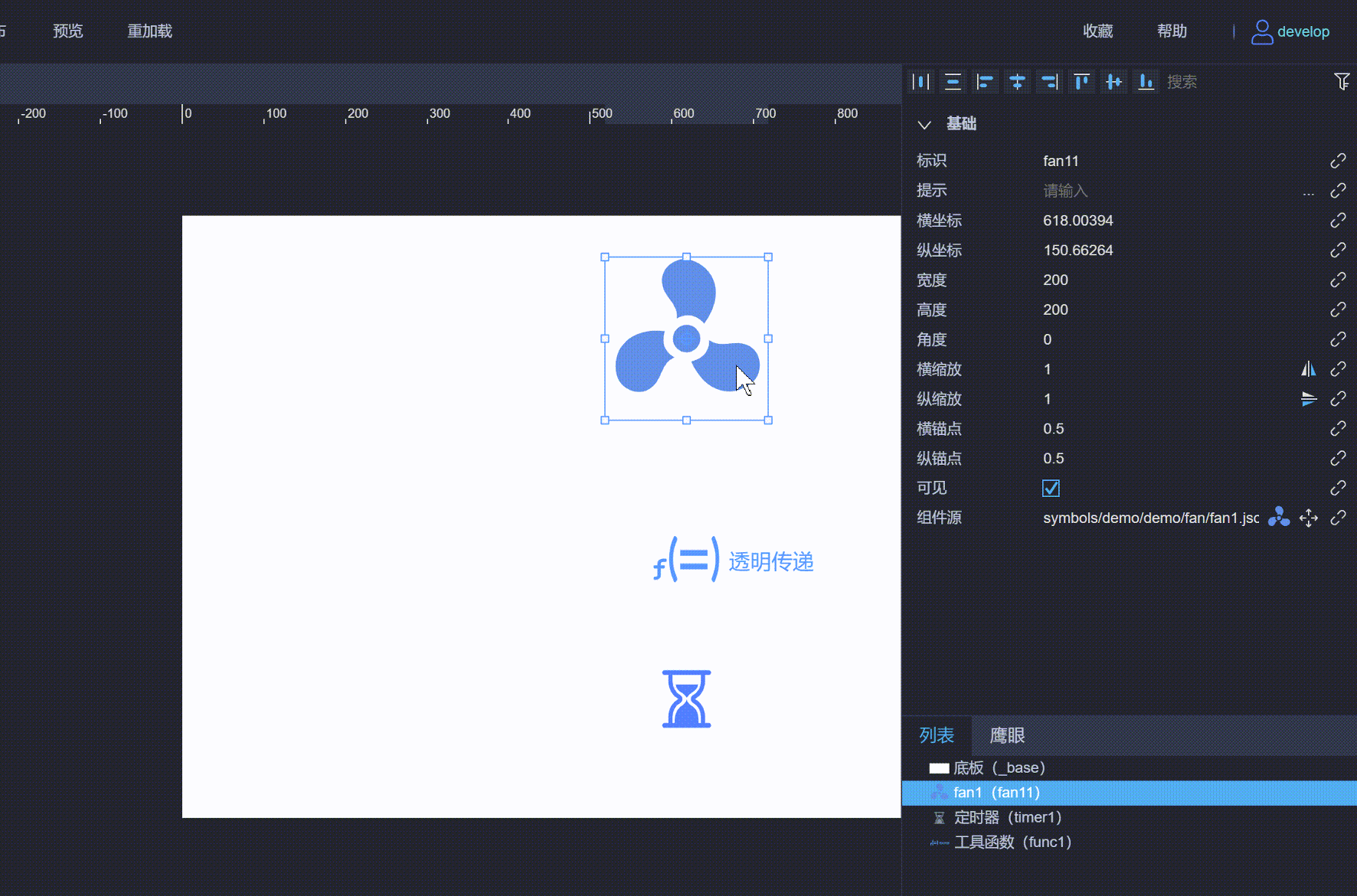Select 工具函数 (func1) in the list
Screen dimensions: 1357x896
(x=1130, y=842)
